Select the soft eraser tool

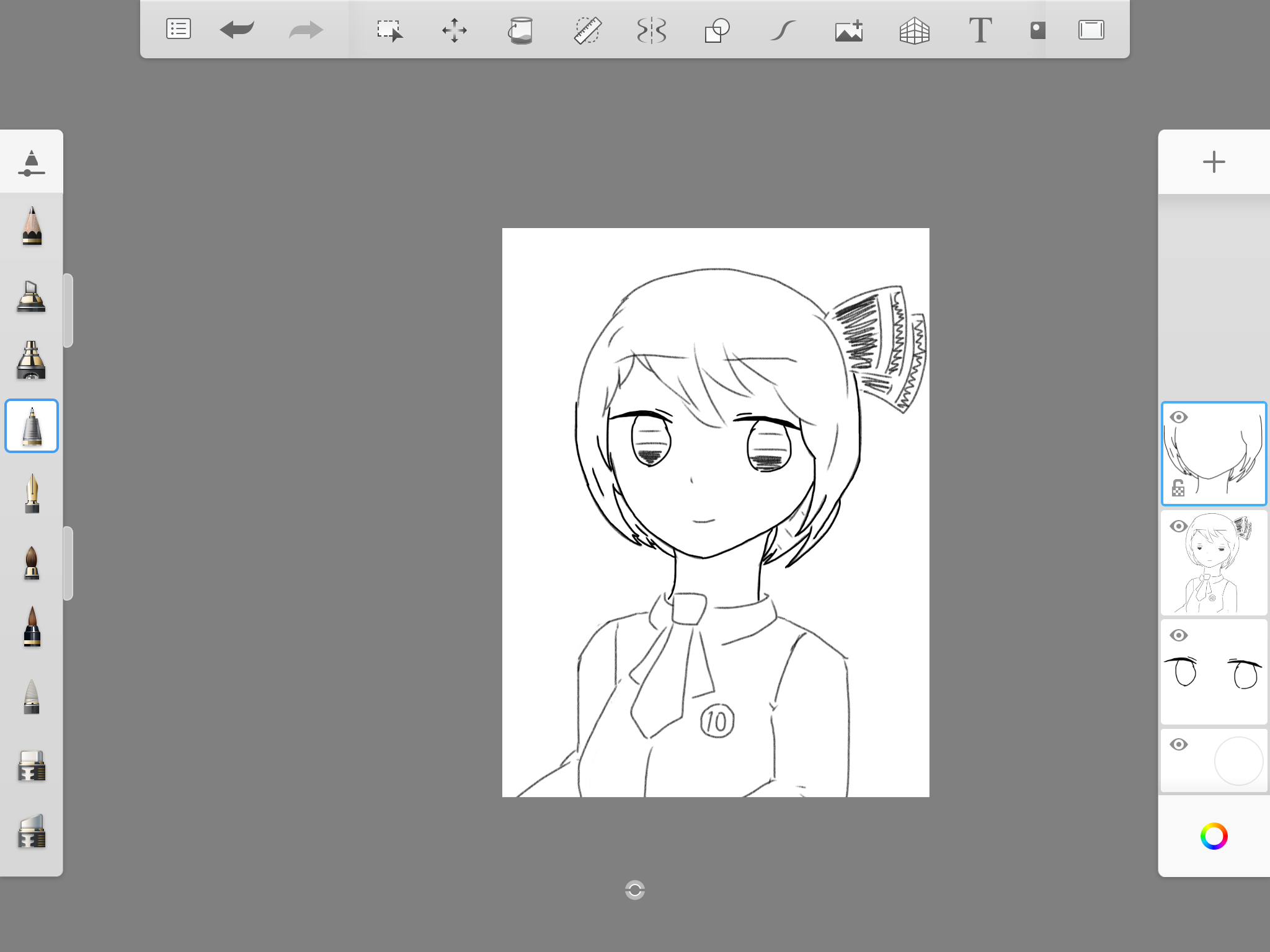pyautogui.click(x=32, y=831)
